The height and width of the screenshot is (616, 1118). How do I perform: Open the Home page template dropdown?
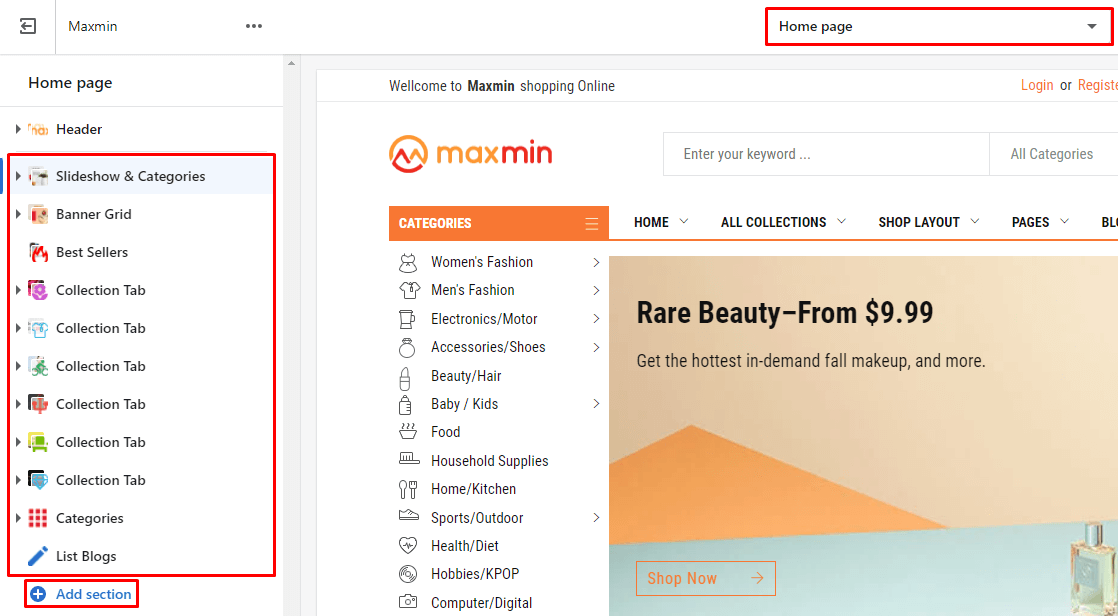[x=938, y=27]
